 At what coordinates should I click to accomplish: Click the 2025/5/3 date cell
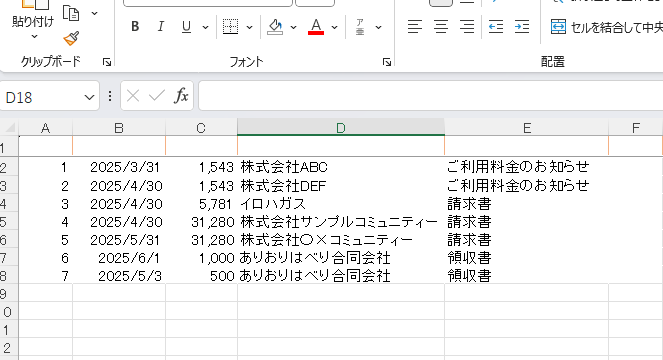(x=119, y=276)
